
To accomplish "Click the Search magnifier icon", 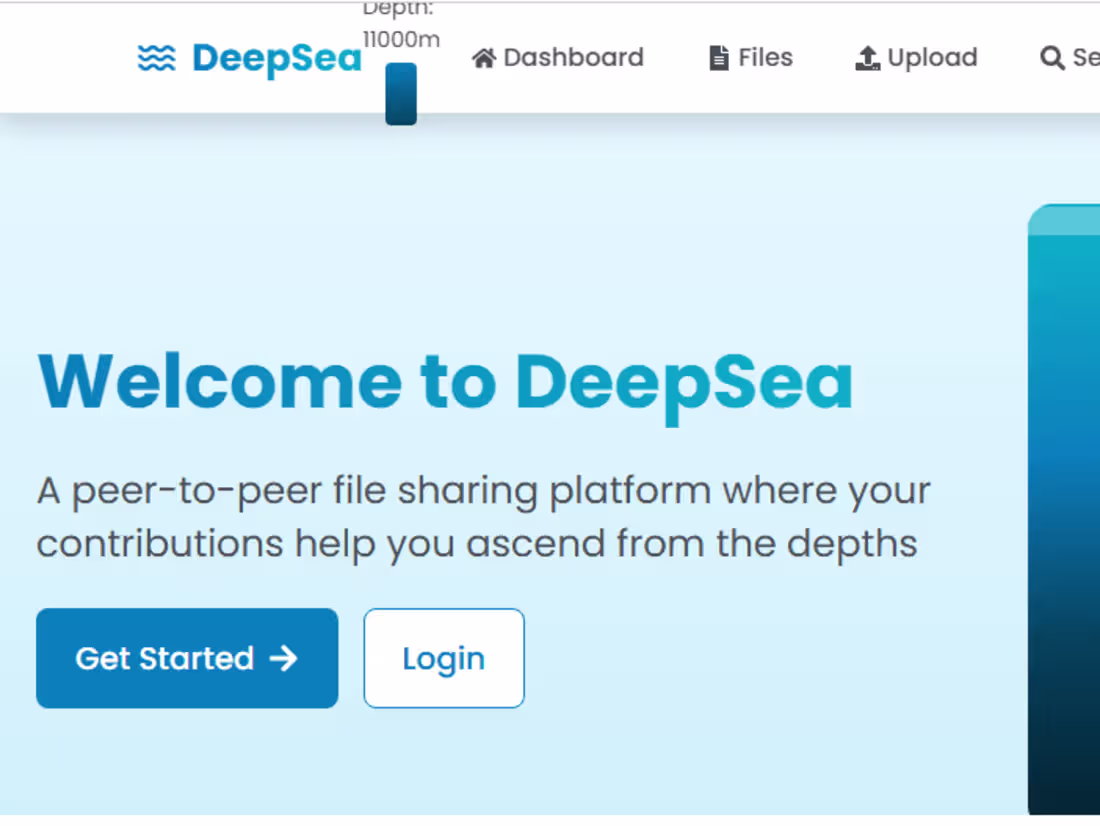I will coord(1052,58).
